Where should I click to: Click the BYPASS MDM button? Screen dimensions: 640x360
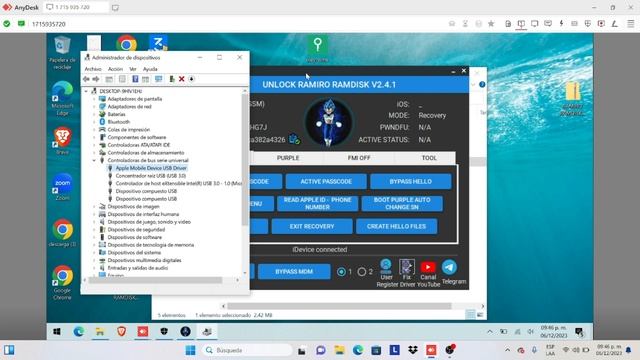(x=294, y=271)
